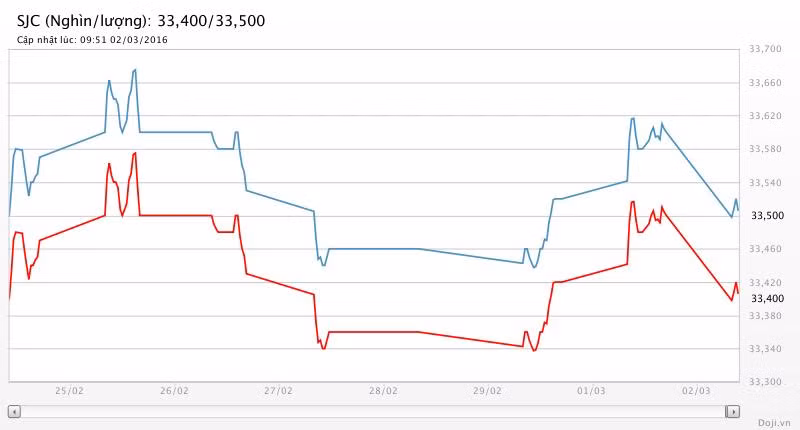Screen dimensions: 800x430
Task: Click the 33,300 axis value
Action: click(765, 382)
